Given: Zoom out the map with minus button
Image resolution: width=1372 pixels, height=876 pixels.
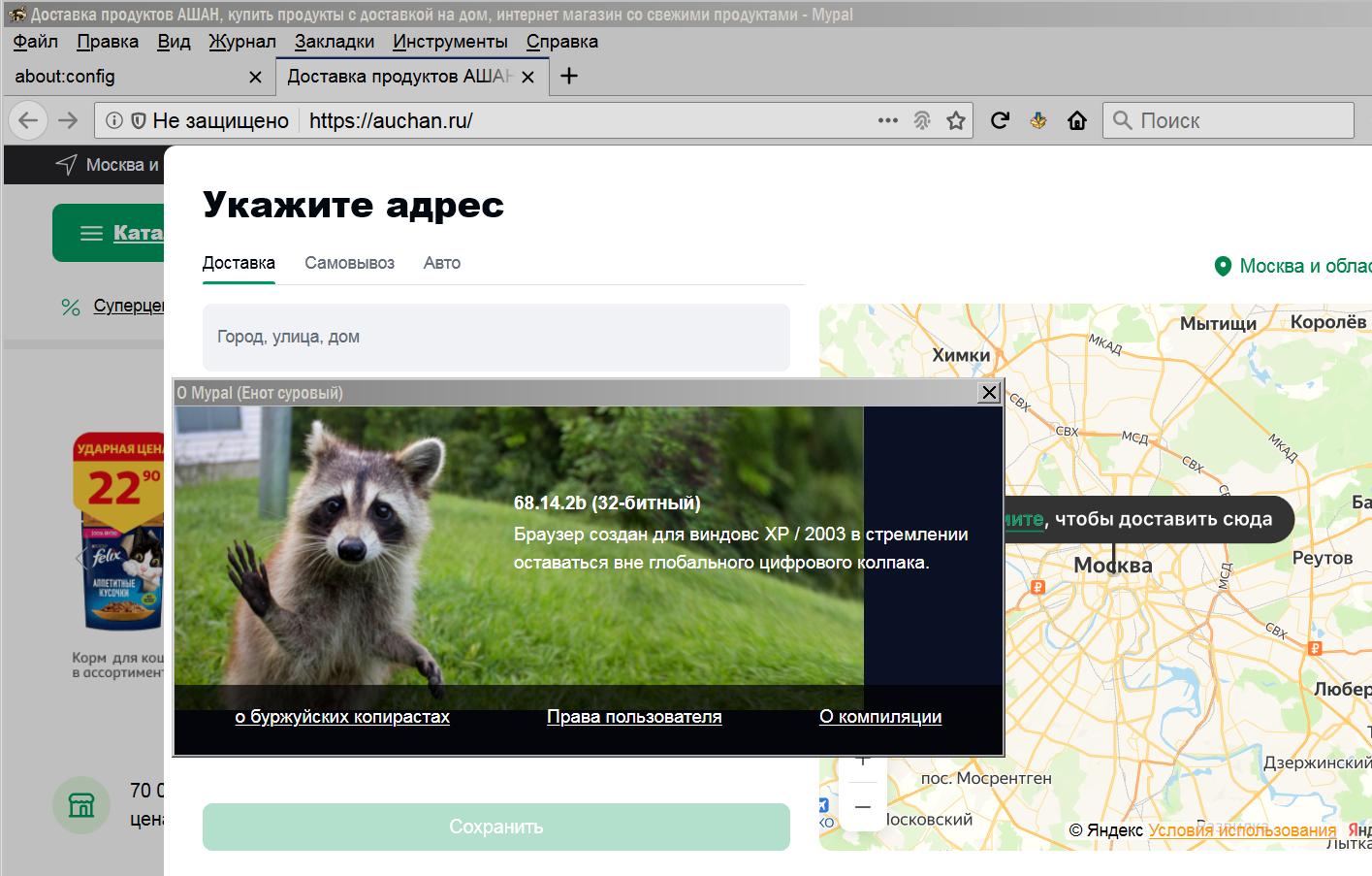Looking at the screenshot, I should [863, 807].
